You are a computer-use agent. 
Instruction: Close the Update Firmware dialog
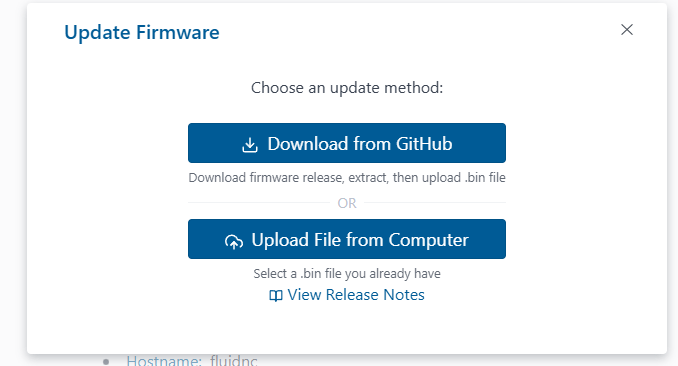coord(627,29)
